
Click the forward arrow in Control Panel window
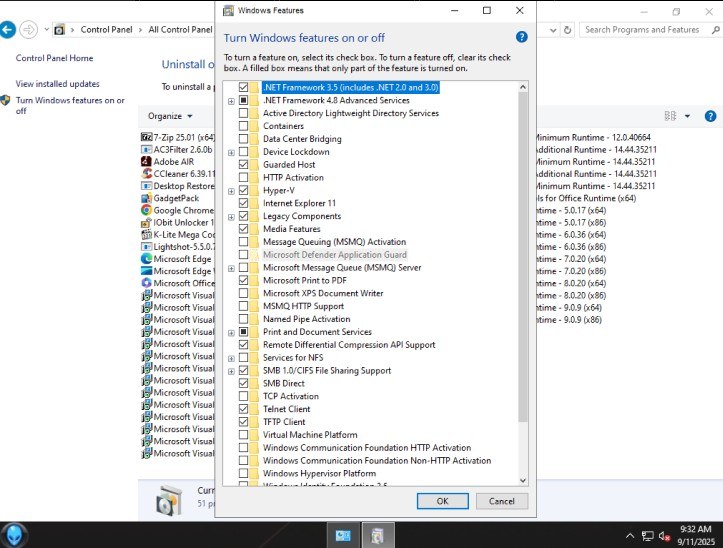point(29,30)
